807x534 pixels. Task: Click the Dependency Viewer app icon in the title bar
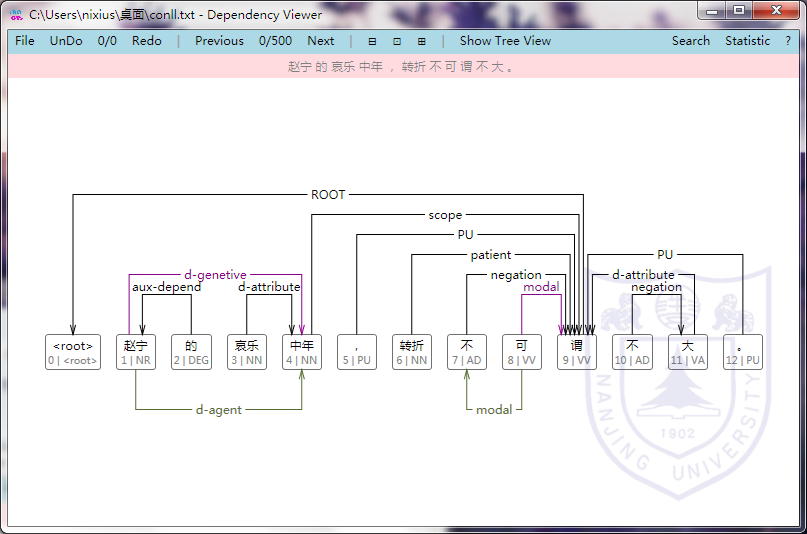tap(16, 15)
